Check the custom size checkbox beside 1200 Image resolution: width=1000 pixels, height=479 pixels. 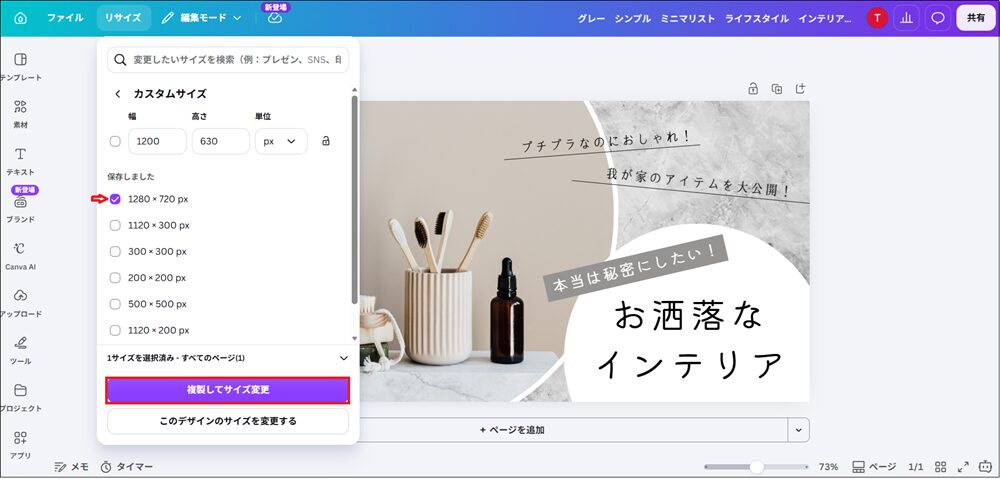[115, 142]
